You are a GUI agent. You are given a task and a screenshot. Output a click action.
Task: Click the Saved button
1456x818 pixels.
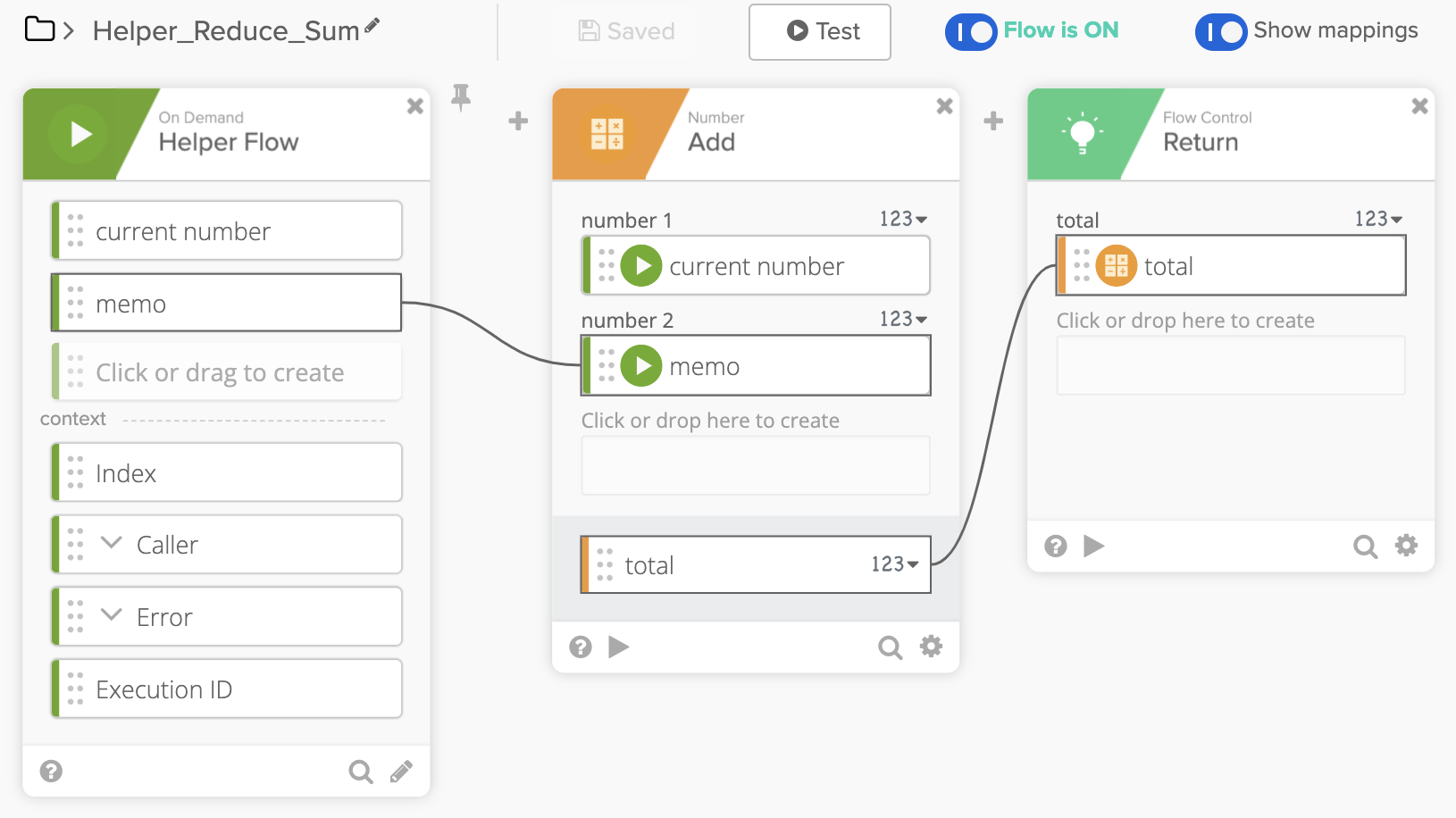click(626, 31)
